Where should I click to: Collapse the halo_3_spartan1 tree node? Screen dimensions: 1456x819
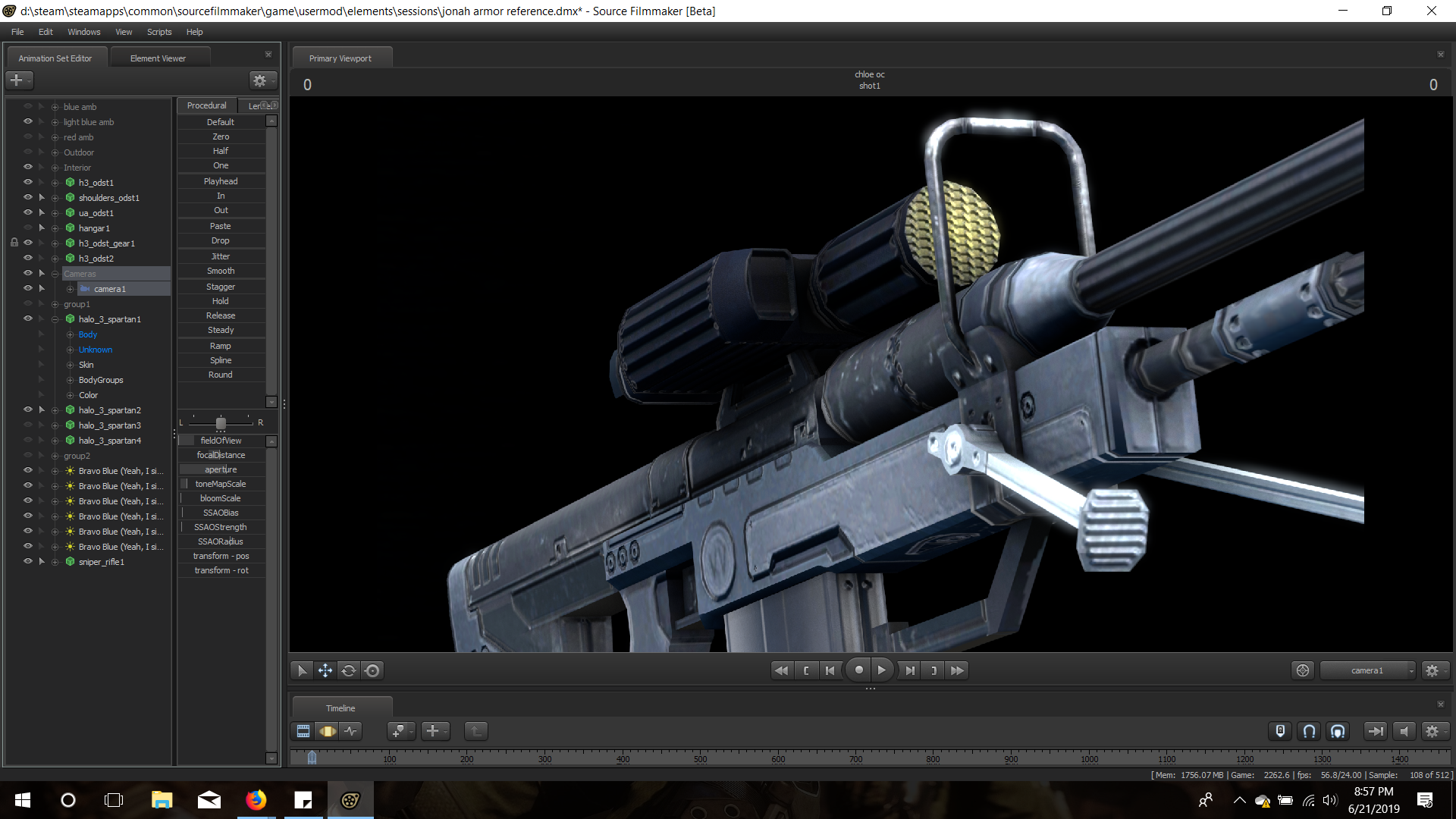55,319
